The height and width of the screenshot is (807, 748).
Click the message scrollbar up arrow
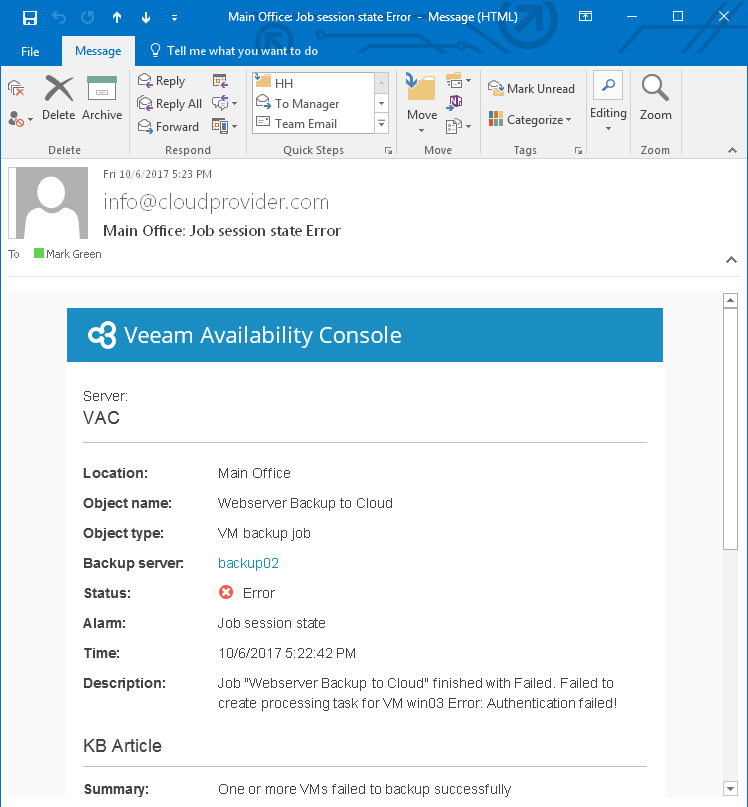coord(730,300)
